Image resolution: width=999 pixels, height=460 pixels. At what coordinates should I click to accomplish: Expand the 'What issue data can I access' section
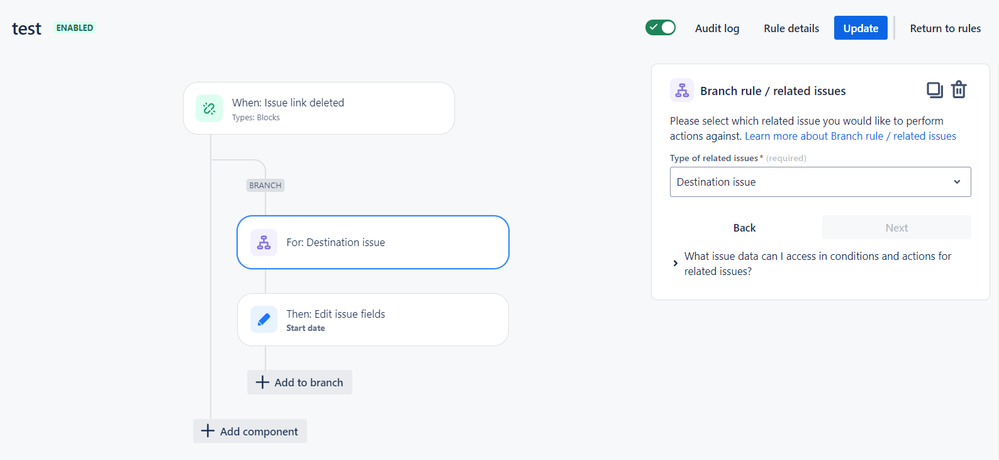click(x=676, y=263)
